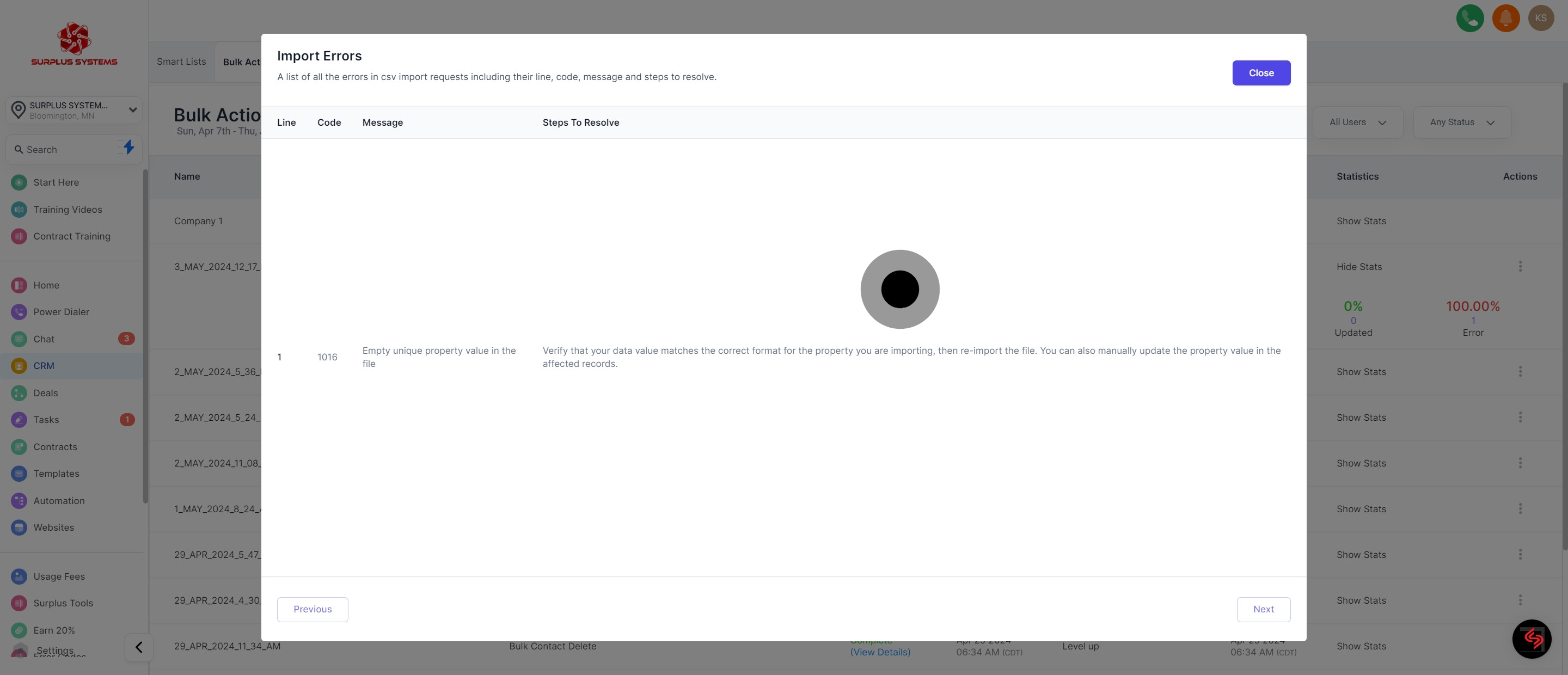Open the notification bell
The image size is (1568, 675).
[1506, 17]
